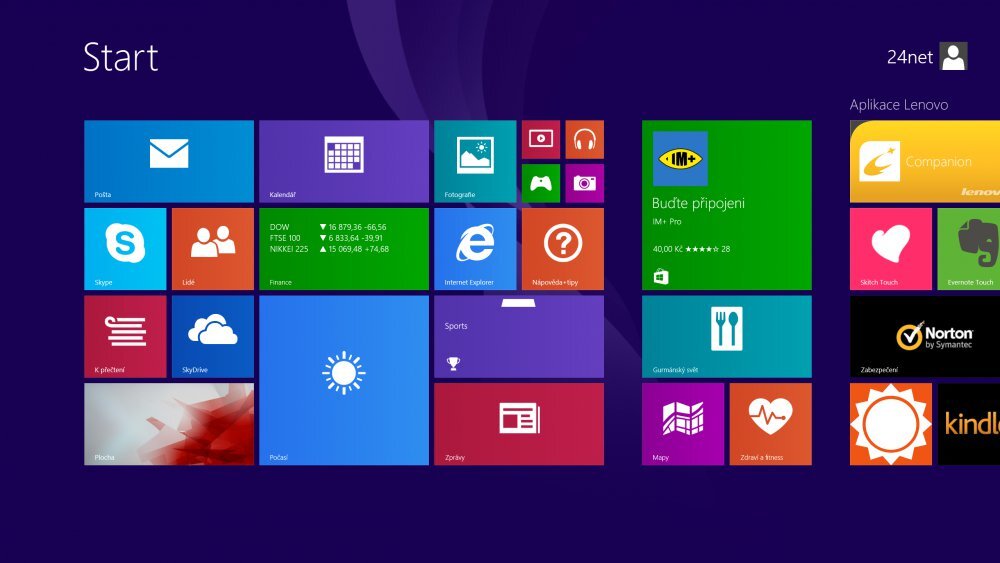Open the Počasí weather tile

[x=343, y=380]
